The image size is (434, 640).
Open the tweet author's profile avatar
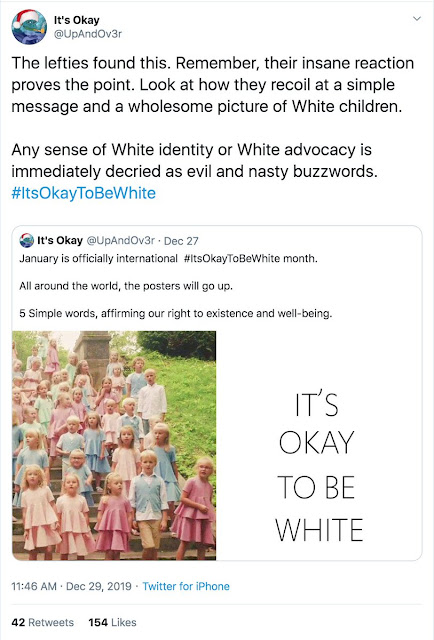click(x=29, y=26)
